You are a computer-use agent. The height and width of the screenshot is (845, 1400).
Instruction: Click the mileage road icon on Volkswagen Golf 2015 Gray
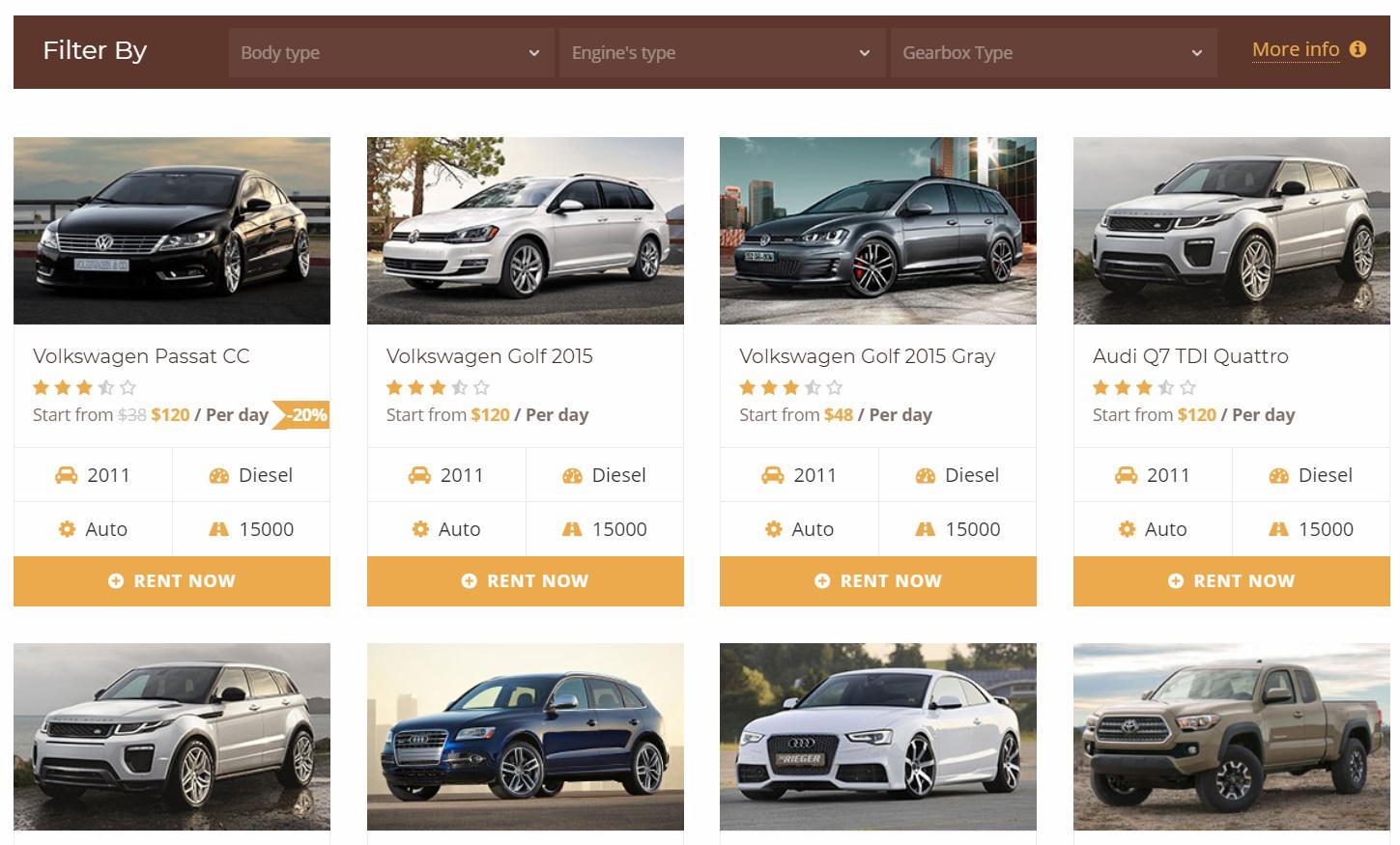click(x=925, y=529)
